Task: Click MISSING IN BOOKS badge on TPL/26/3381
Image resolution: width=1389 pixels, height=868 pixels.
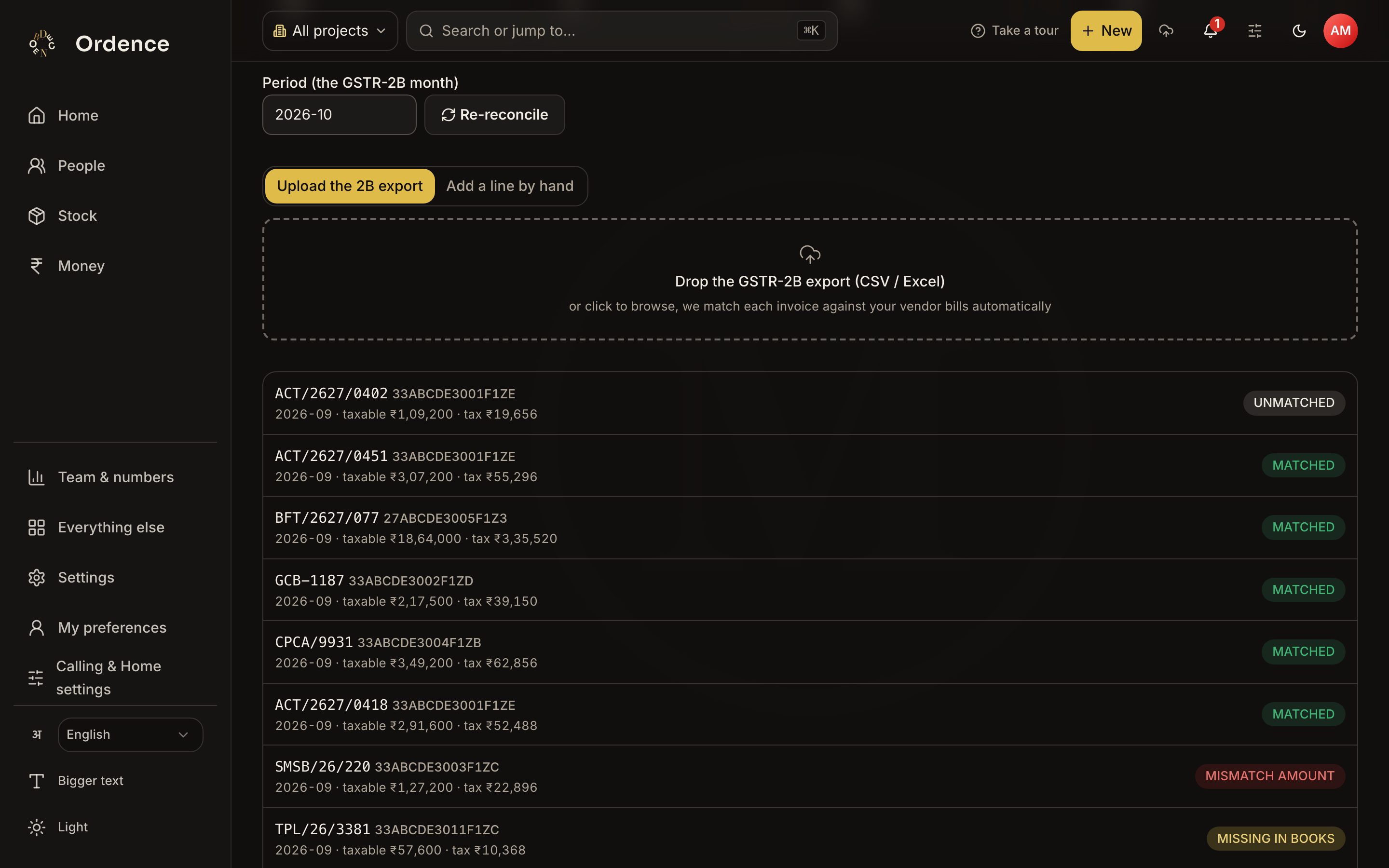Action: click(1275, 838)
